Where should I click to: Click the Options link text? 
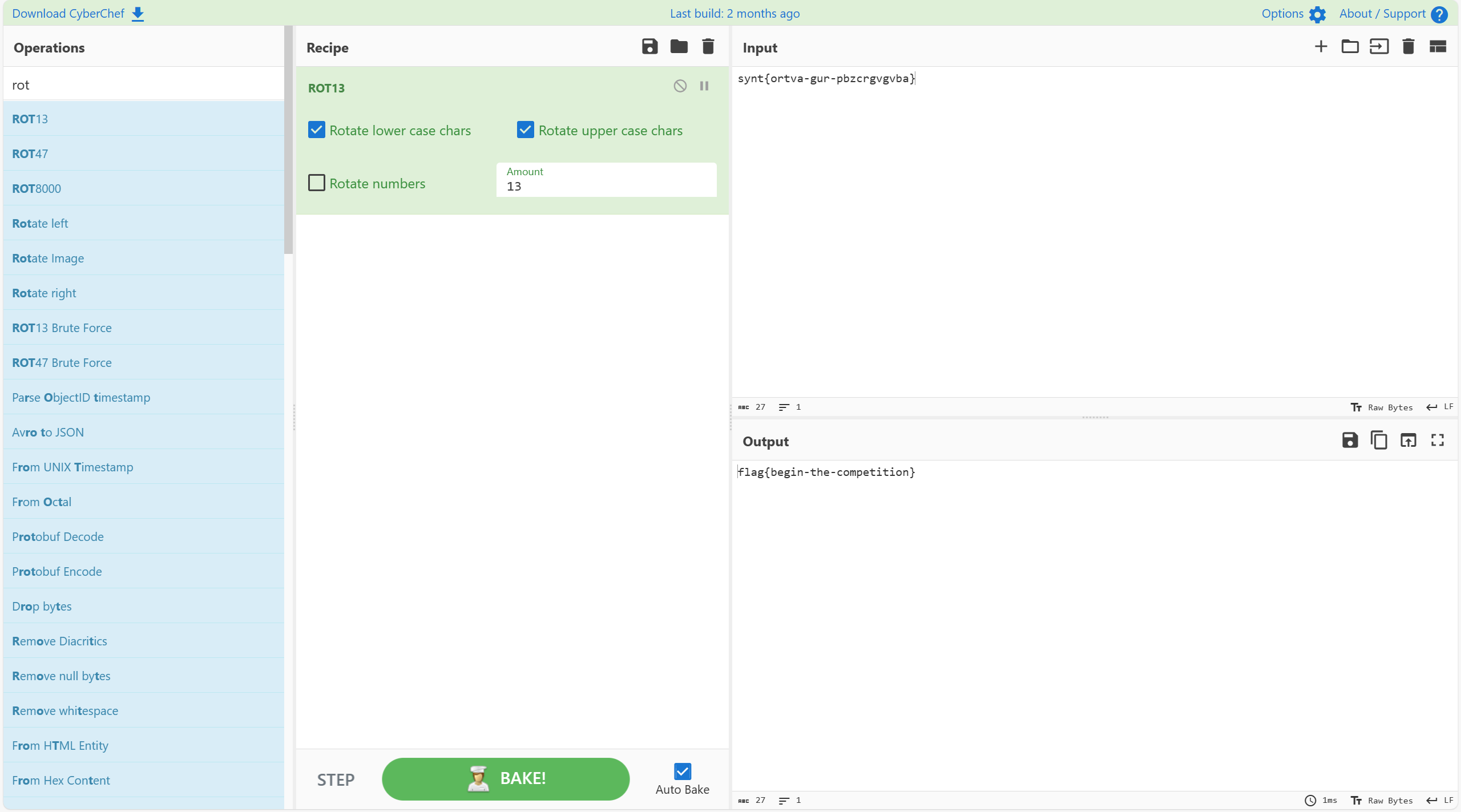[x=1282, y=14]
